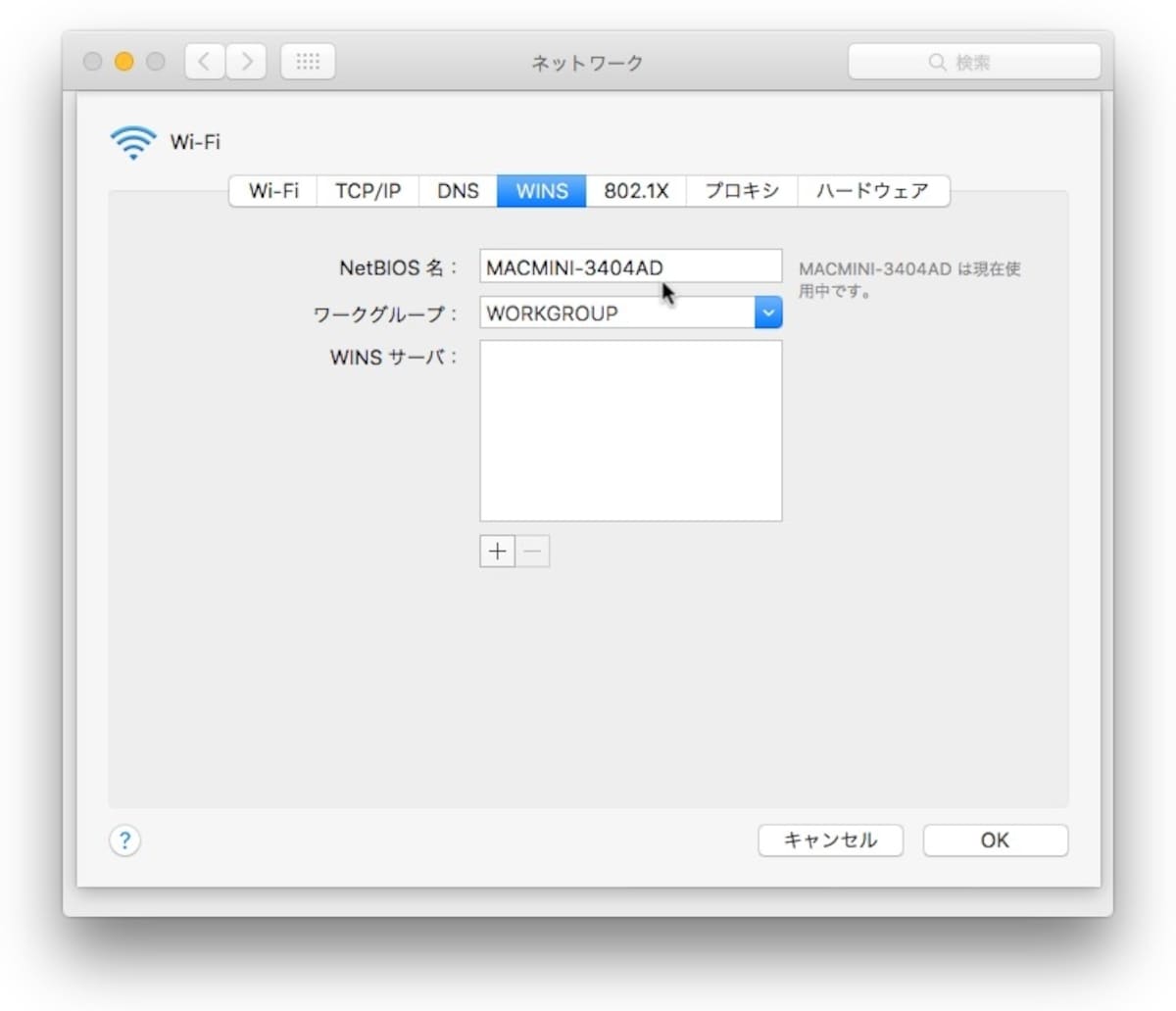Click the ワークグループ label

(x=385, y=314)
